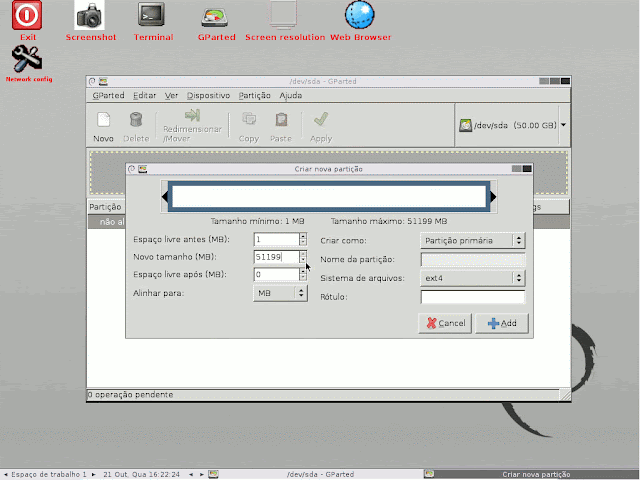640x480 pixels.
Task: Open the /dev/sda (50.00 GB) device selector
Action: tap(513, 125)
